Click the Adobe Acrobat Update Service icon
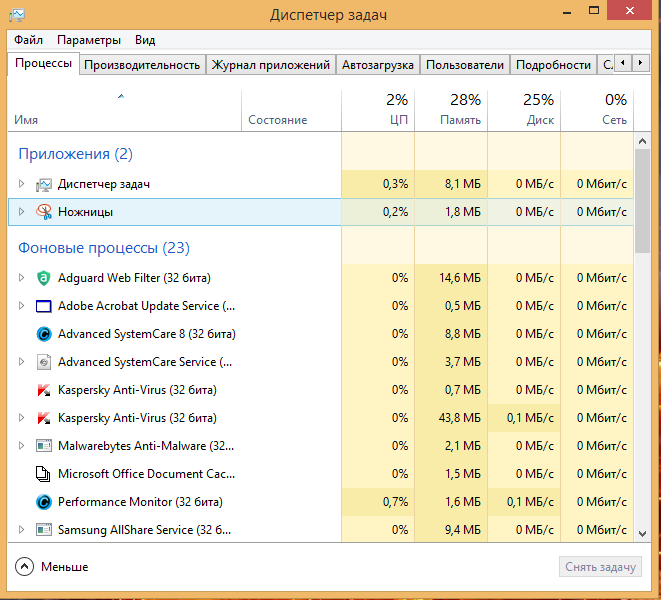This screenshot has width=661, height=600. [x=44, y=306]
